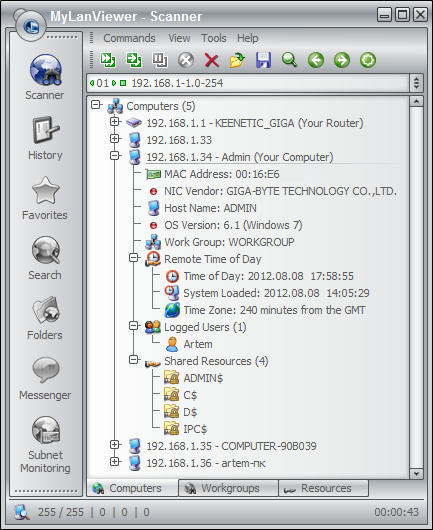The width and height of the screenshot is (433, 530).
Task: Collapse the Remote Time of Day node
Action: point(134,258)
